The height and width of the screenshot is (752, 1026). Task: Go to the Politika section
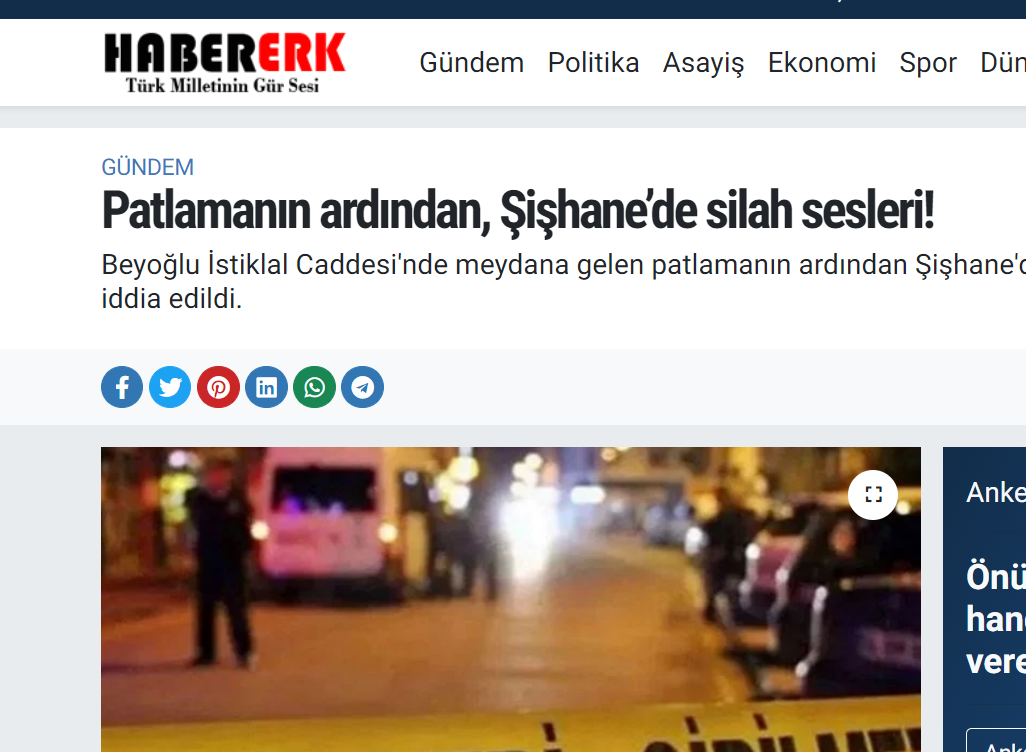point(593,63)
